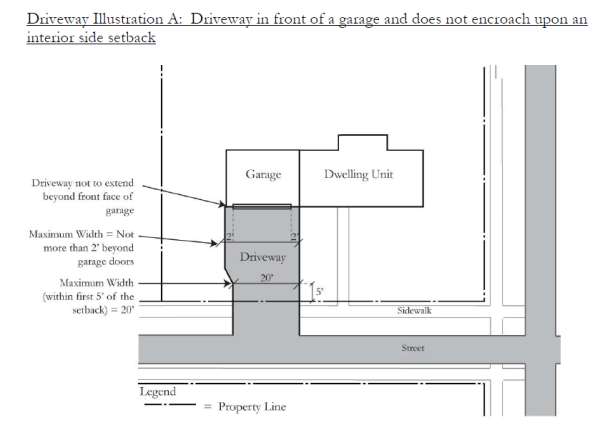Click 'Driveway not to extend beyond' annotation

[83, 196]
